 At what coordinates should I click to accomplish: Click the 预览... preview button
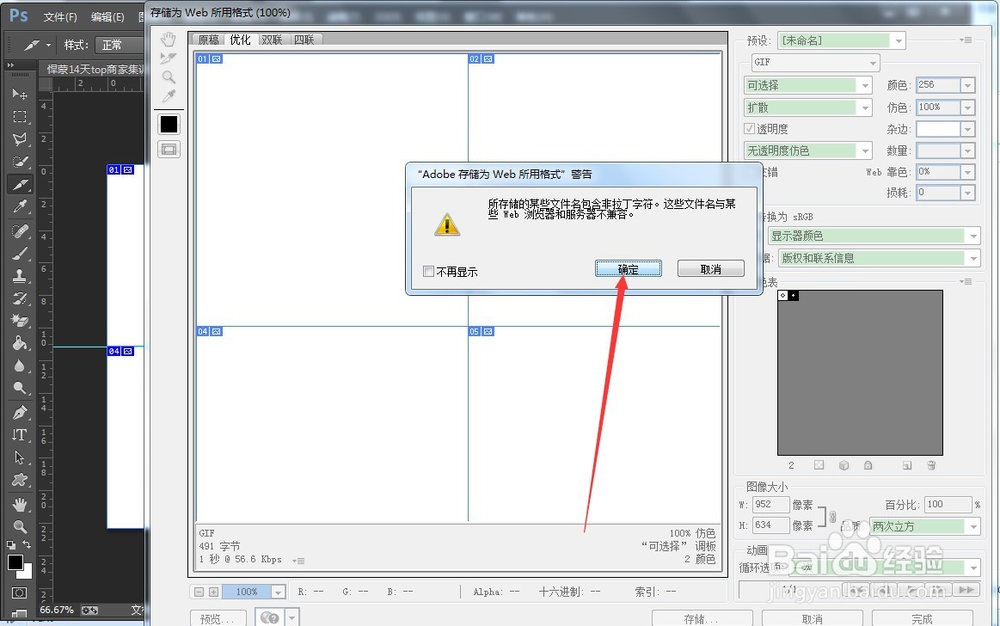pyautogui.click(x=217, y=619)
